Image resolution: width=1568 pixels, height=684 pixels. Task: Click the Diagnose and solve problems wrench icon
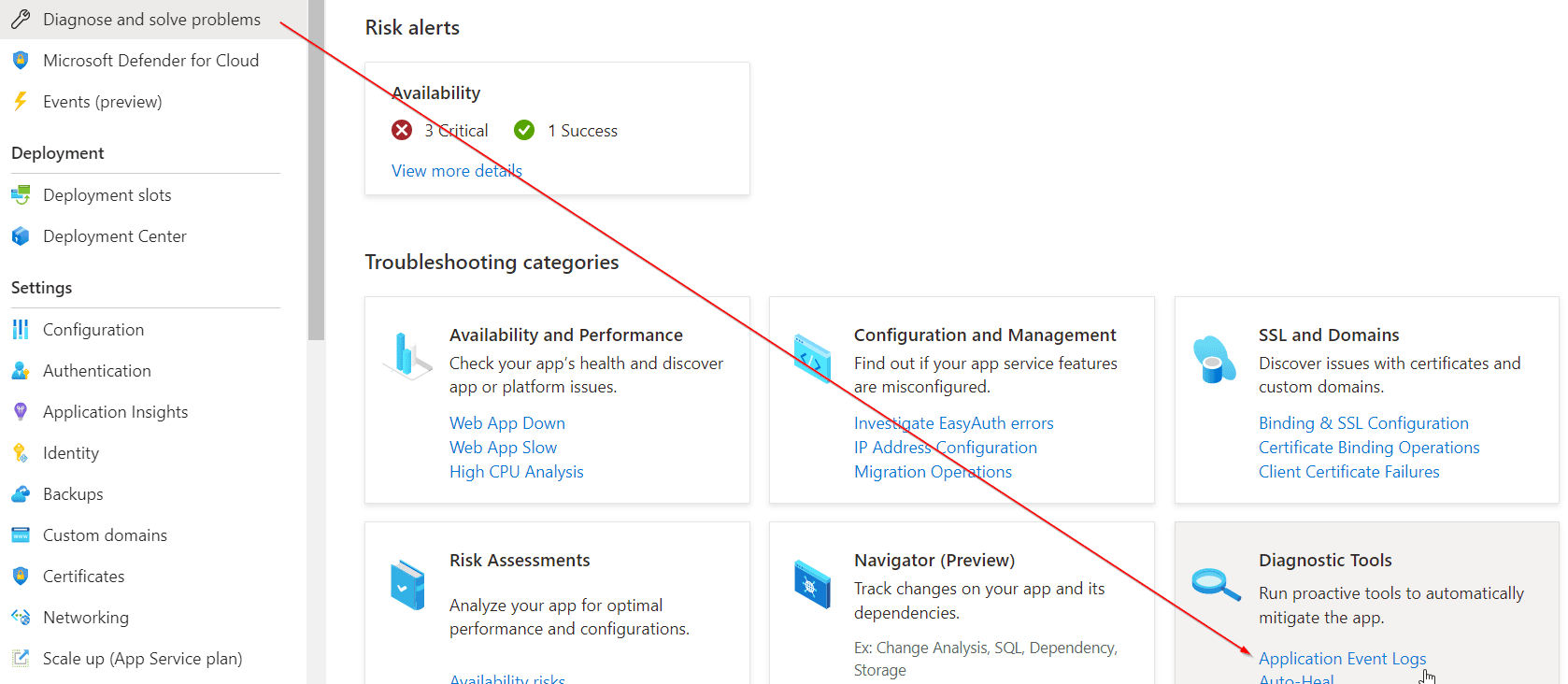pyautogui.click(x=21, y=18)
